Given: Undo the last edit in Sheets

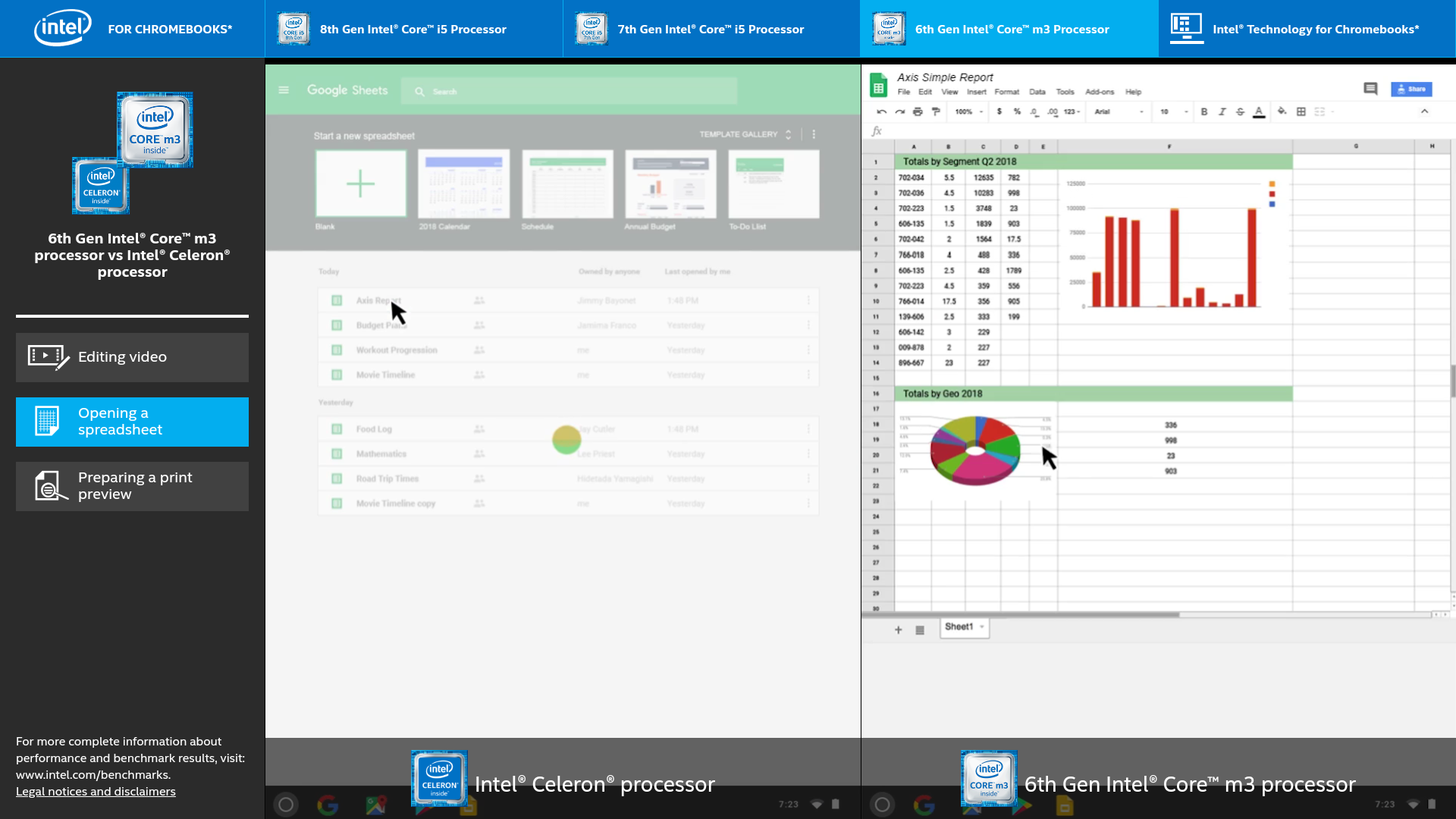Looking at the screenshot, I should (881, 111).
